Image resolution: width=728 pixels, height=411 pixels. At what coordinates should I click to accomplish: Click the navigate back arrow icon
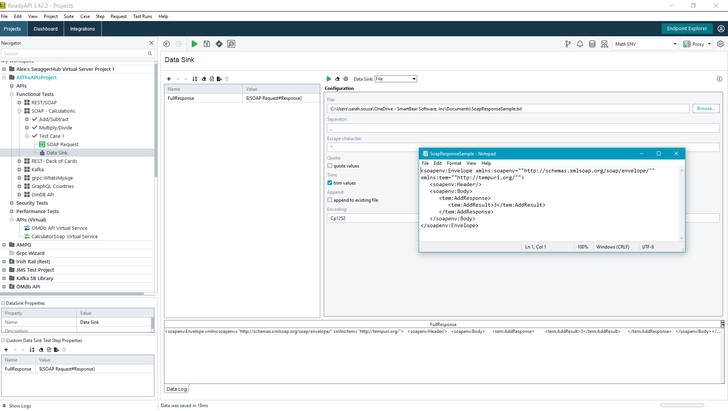point(166,44)
